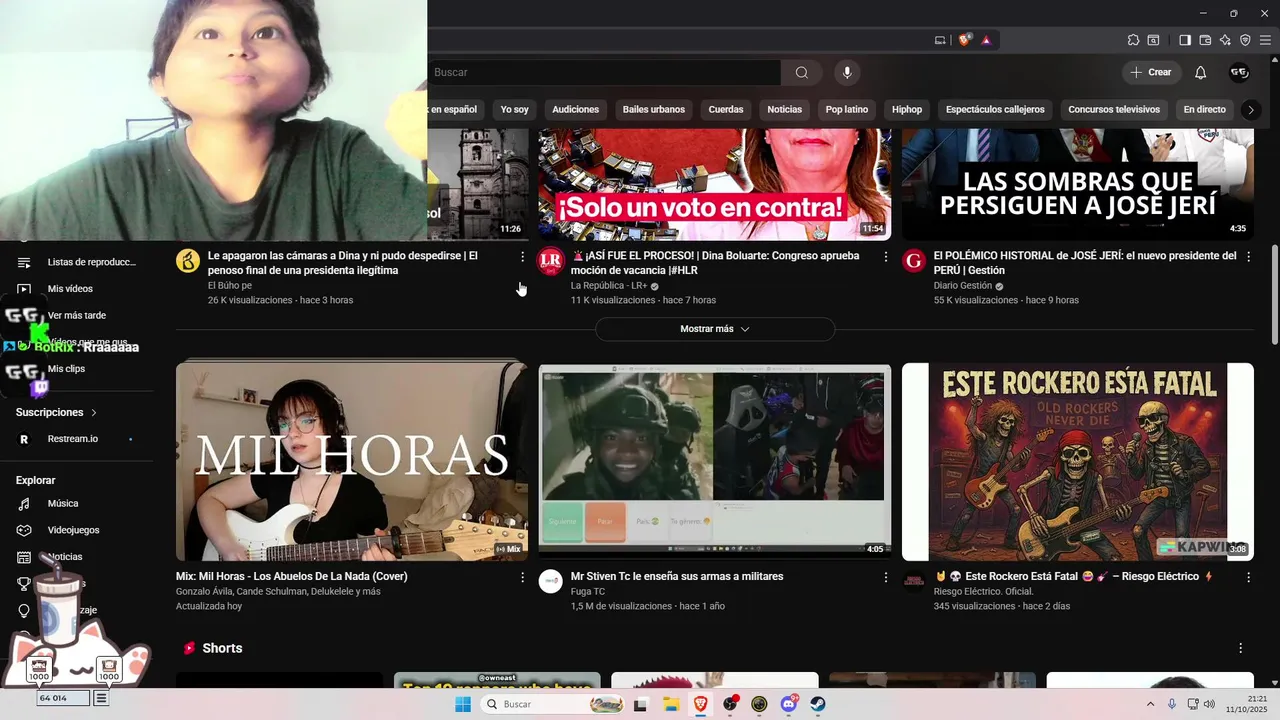The height and width of the screenshot is (720, 1280).
Task: Open the browser extensions puzzle icon
Action: [x=1133, y=40]
